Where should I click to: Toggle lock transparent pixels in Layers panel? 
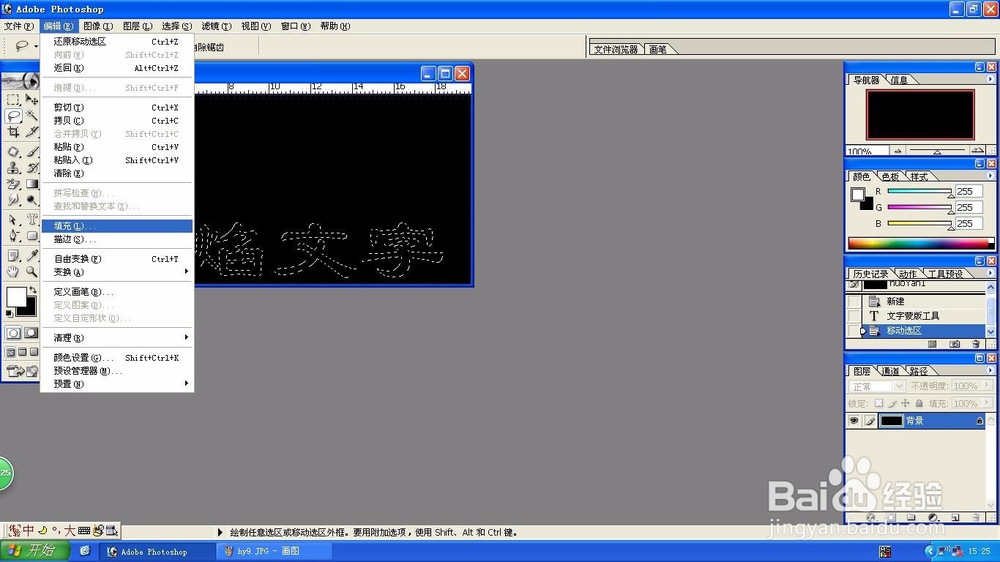pos(879,403)
